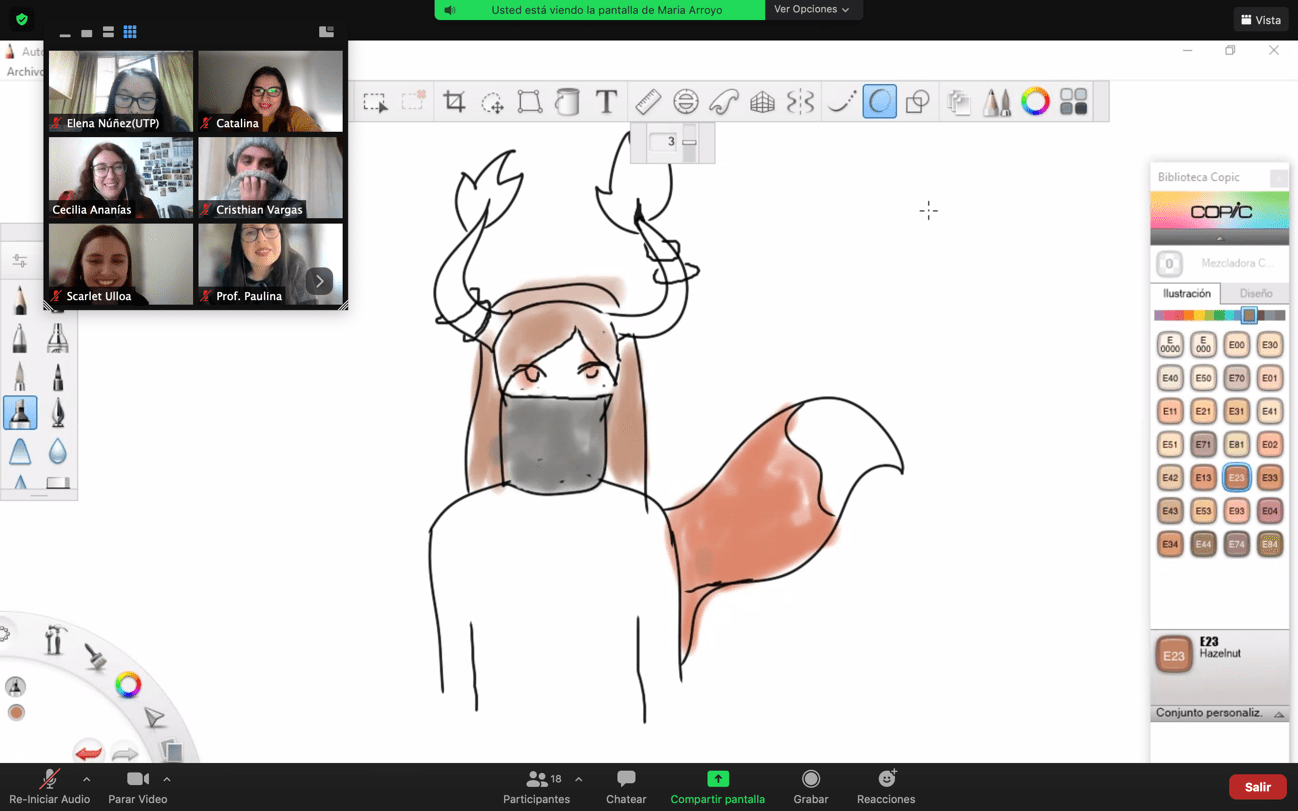1298x811 pixels.
Task: Select the Quick Transform lasso tool
Action: click(492, 102)
